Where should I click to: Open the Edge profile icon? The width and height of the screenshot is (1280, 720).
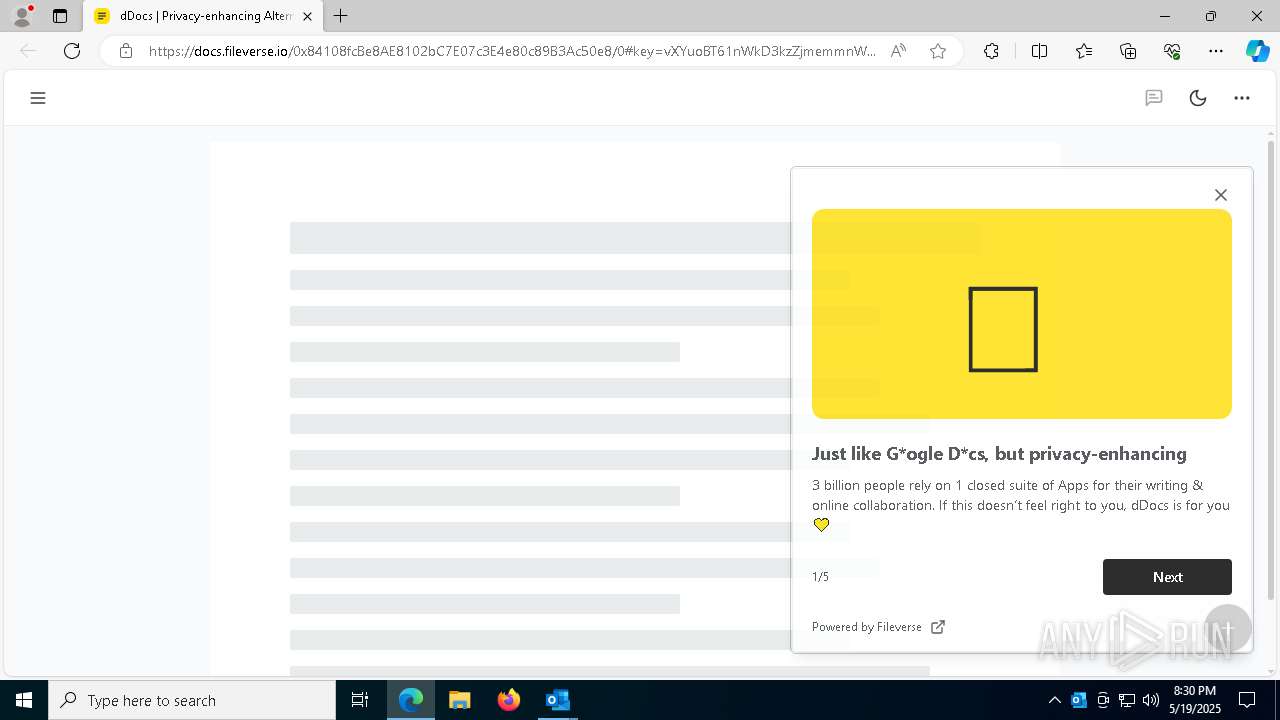click(x=21, y=16)
